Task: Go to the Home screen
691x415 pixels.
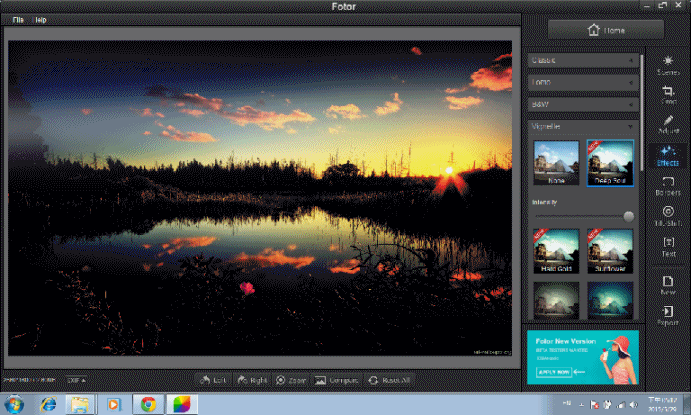Action: point(606,30)
